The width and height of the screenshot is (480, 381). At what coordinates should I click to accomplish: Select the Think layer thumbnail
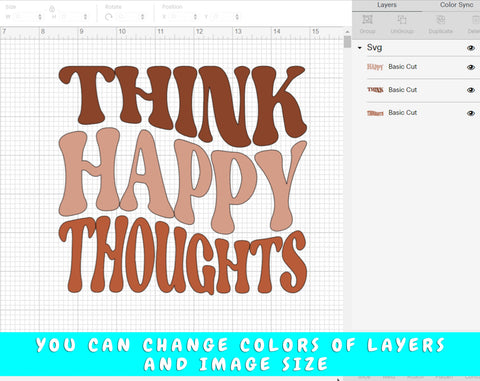(375, 90)
